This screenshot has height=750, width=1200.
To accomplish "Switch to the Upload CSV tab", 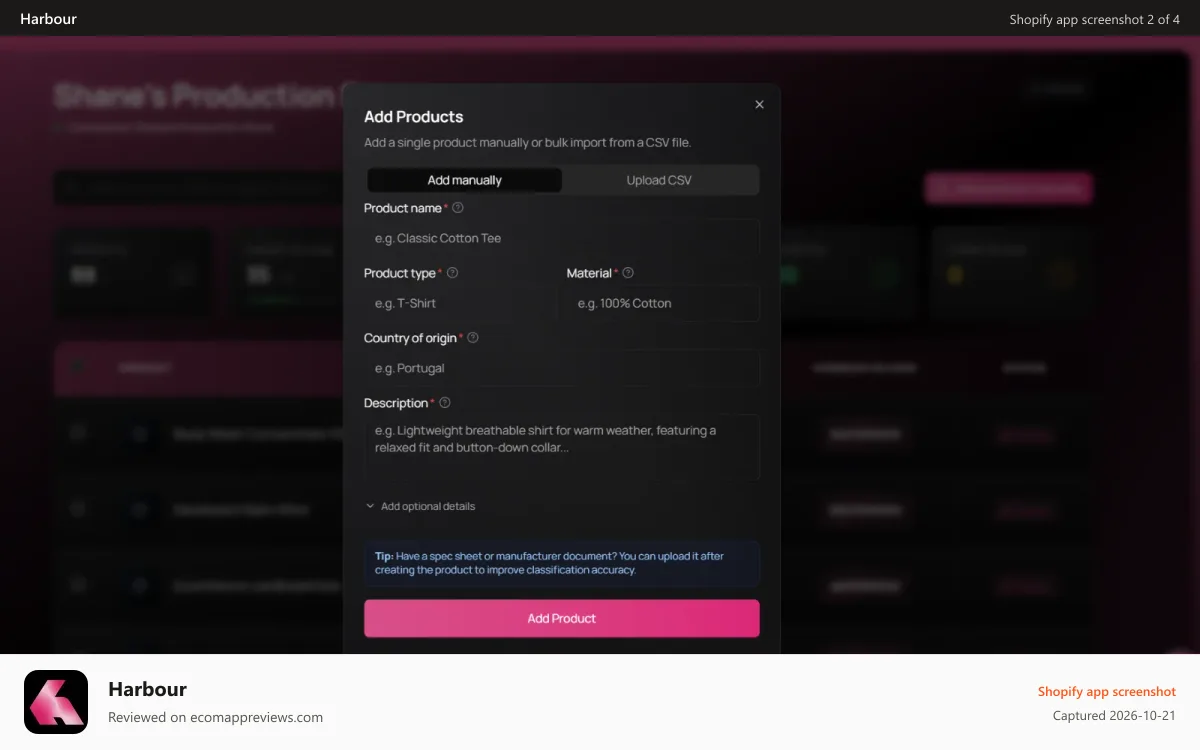I will [x=659, y=180].
